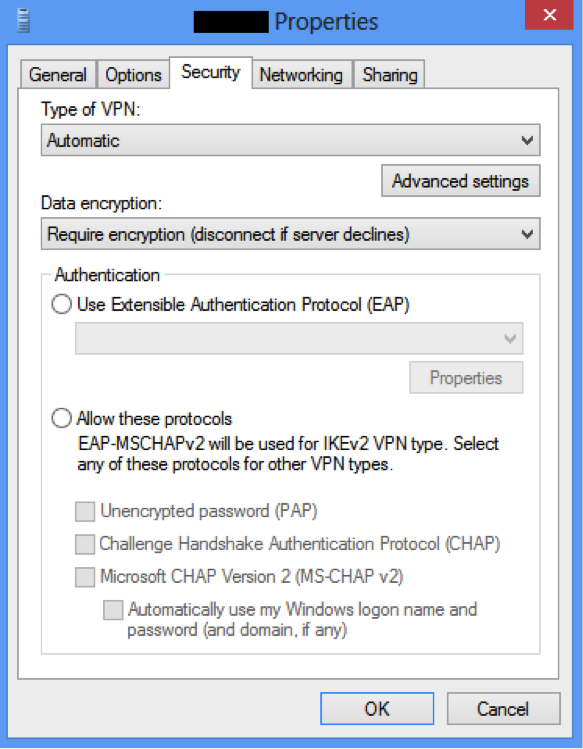Open the Data encryption dropdown
Image resolution: width=583 pixels, height=749 pixels.
pyautogui.click(x=291, y=234)
